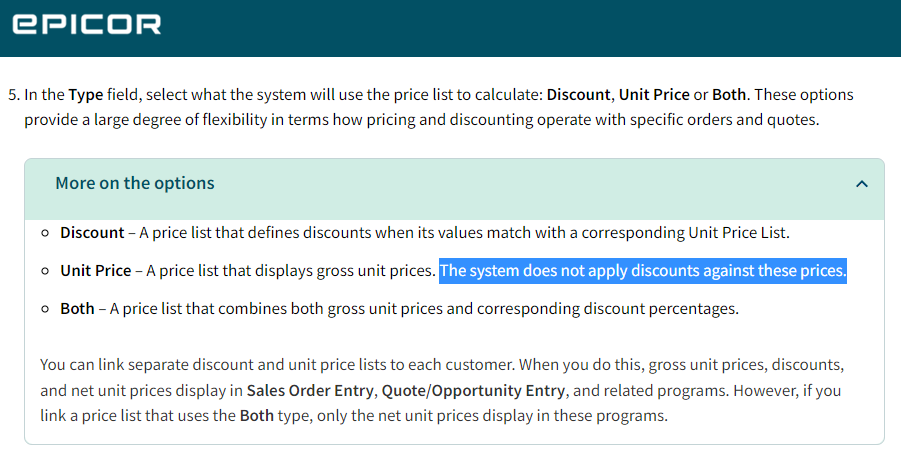Click the step number 5 marker
This screenshot has width=901, height=461.
13,95
